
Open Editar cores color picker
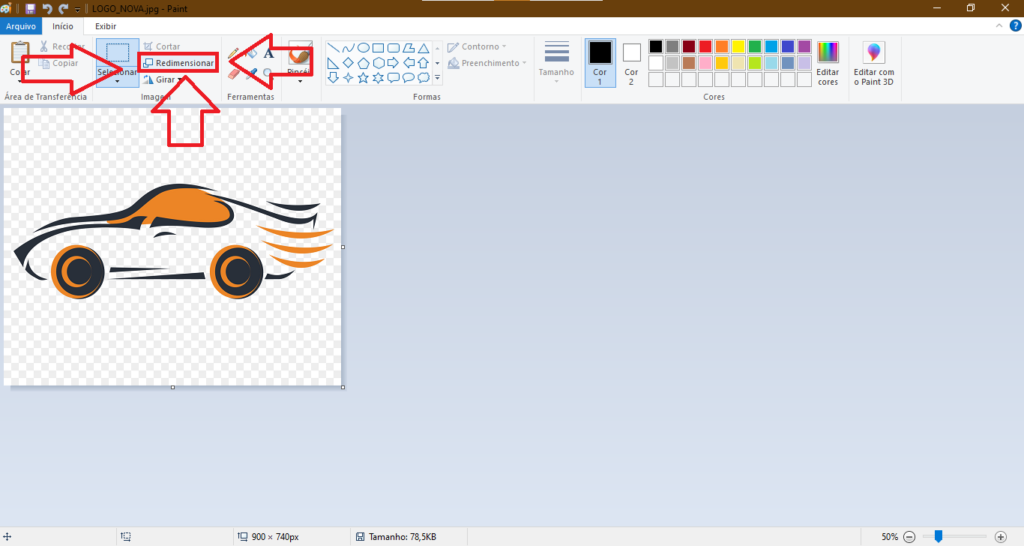coord(827,63)
